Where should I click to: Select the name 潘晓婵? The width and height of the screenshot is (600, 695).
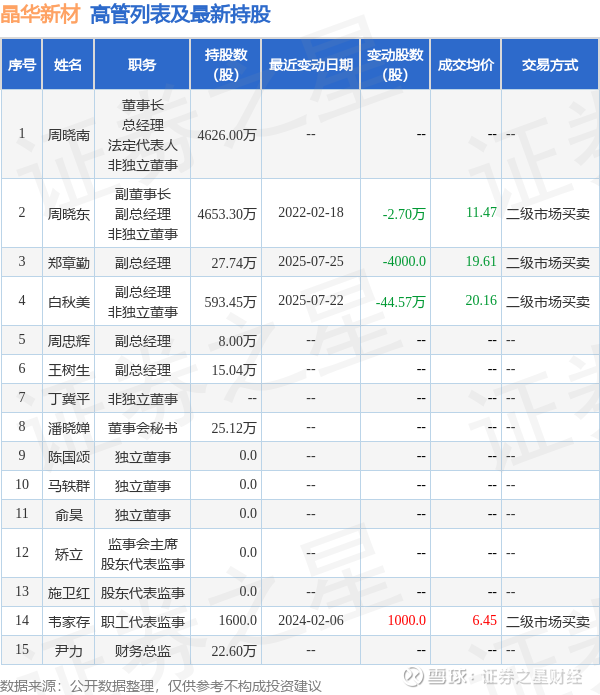(69, 428)
